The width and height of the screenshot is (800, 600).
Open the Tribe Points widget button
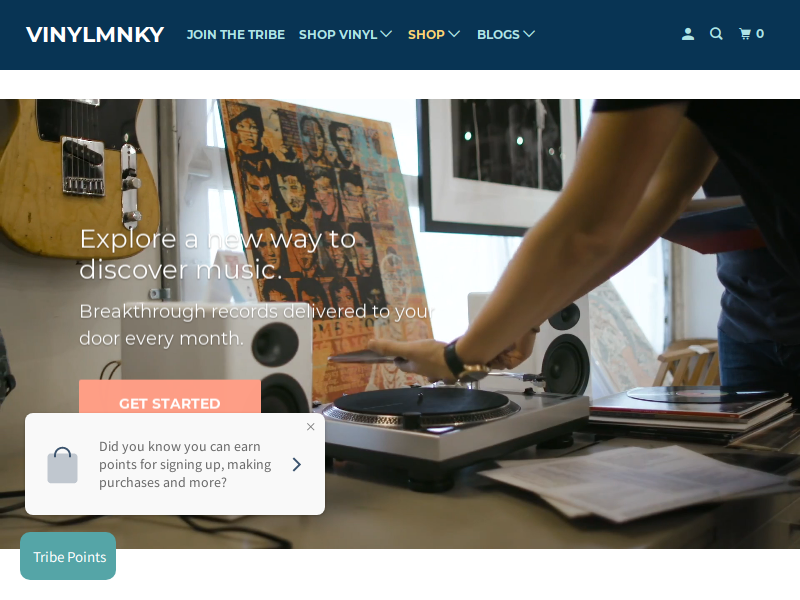(x=68, y=556)
